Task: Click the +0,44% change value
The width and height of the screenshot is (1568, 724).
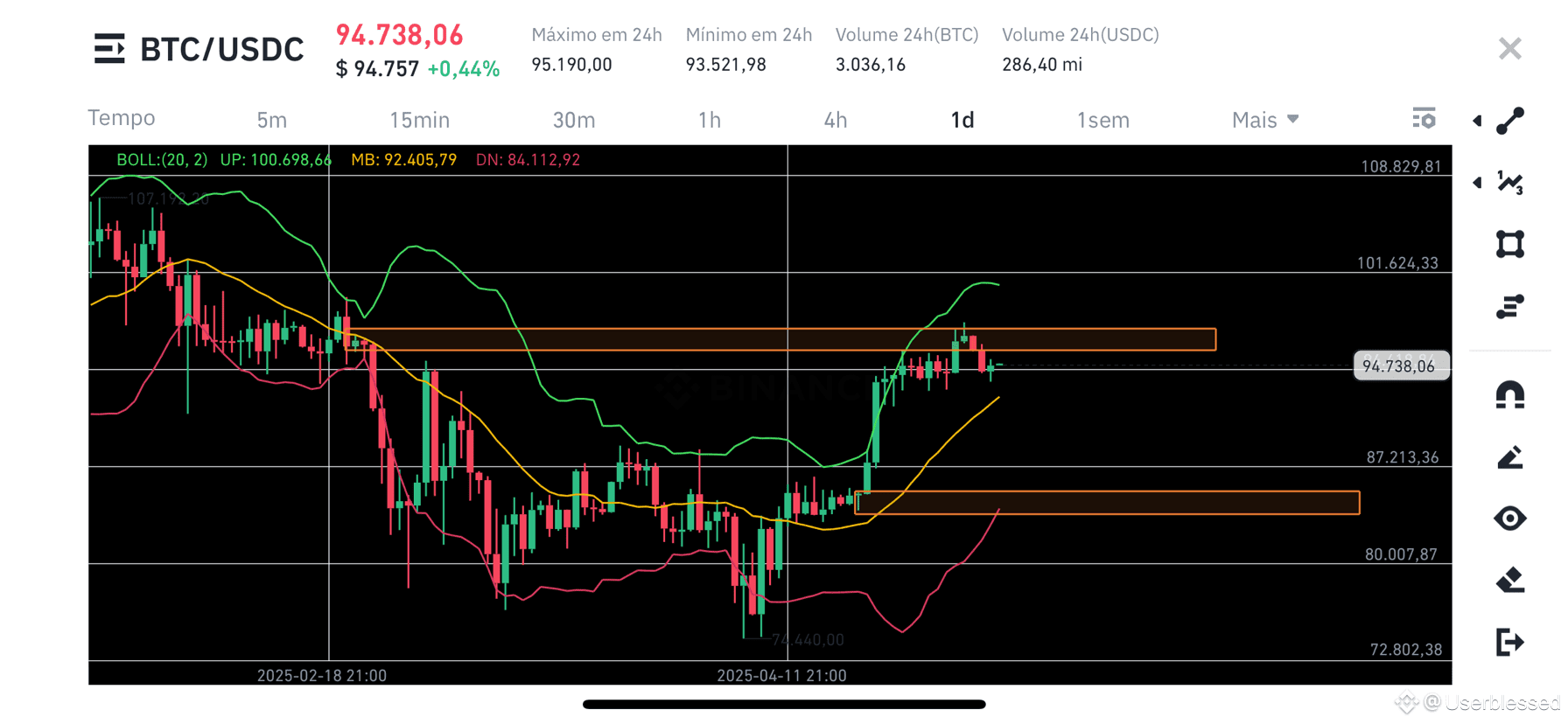Action: pyautogui.click(x=464, y=69)
